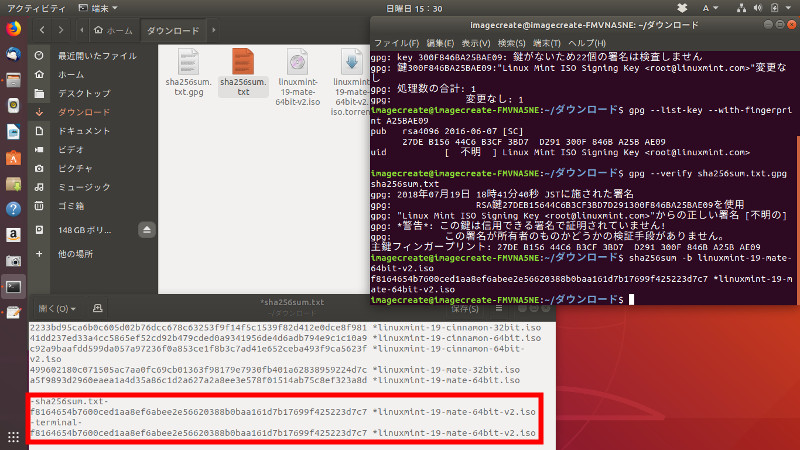Viewport: 800px width, 450px height.
Task: Eject the 148 GB volume
Action: click(146, 230)
